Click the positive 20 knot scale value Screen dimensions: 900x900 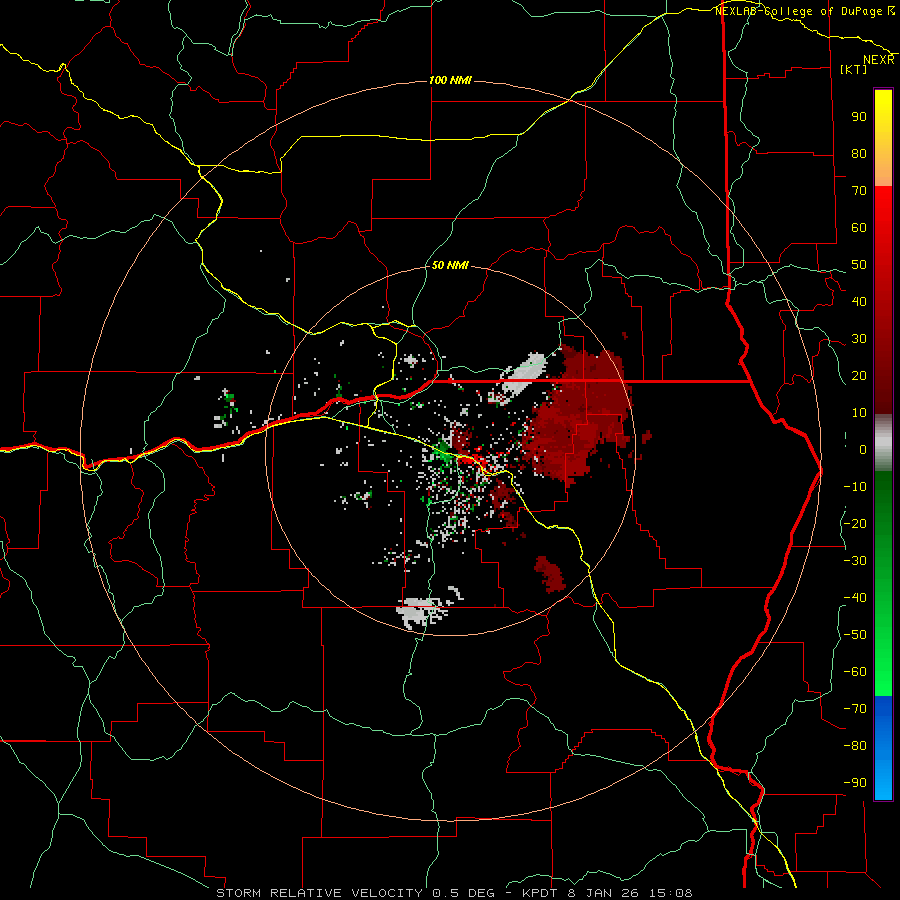click(859, 375)
